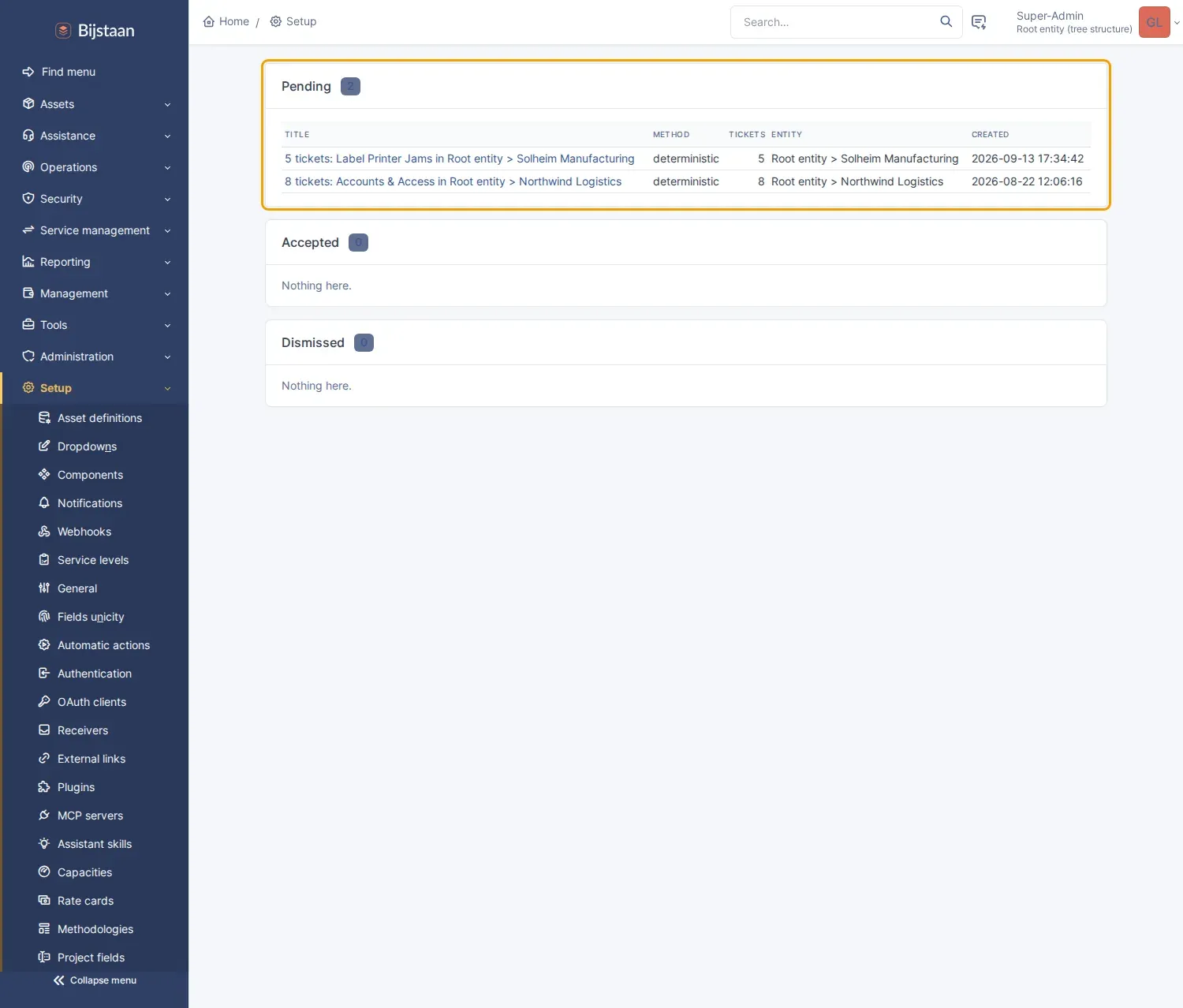Open Methodologies setup page

tap(95, 929)
